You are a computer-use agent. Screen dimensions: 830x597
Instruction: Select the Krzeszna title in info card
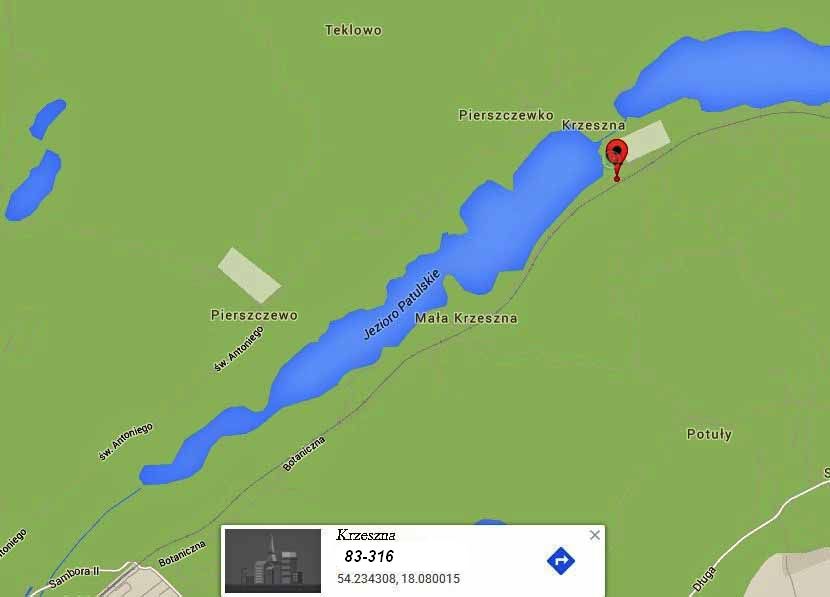click(x=366, y=535)
